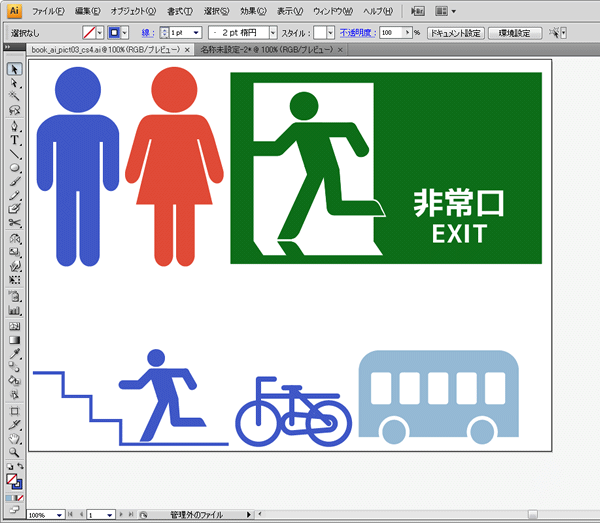Set paint mode to None in the Tools panel
The image size is (600, 523).
(21, 498)
